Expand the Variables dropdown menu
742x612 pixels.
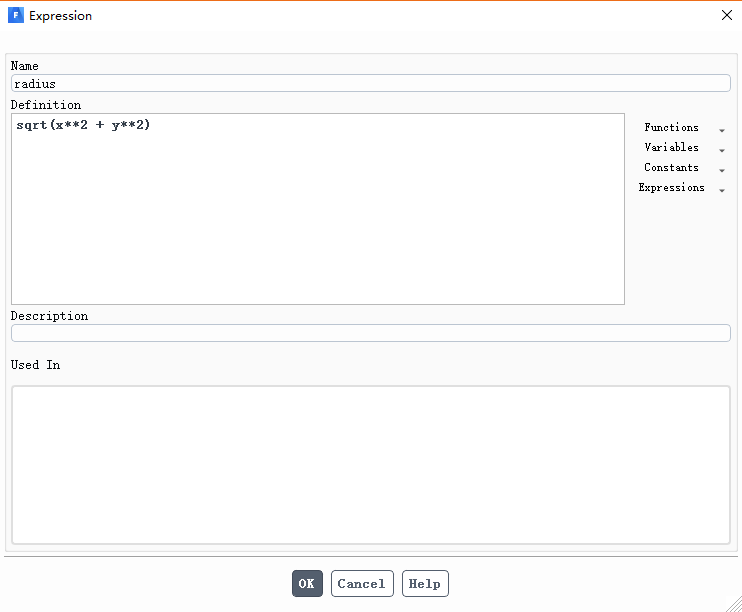pyautogui.click(x=672, y=148)
